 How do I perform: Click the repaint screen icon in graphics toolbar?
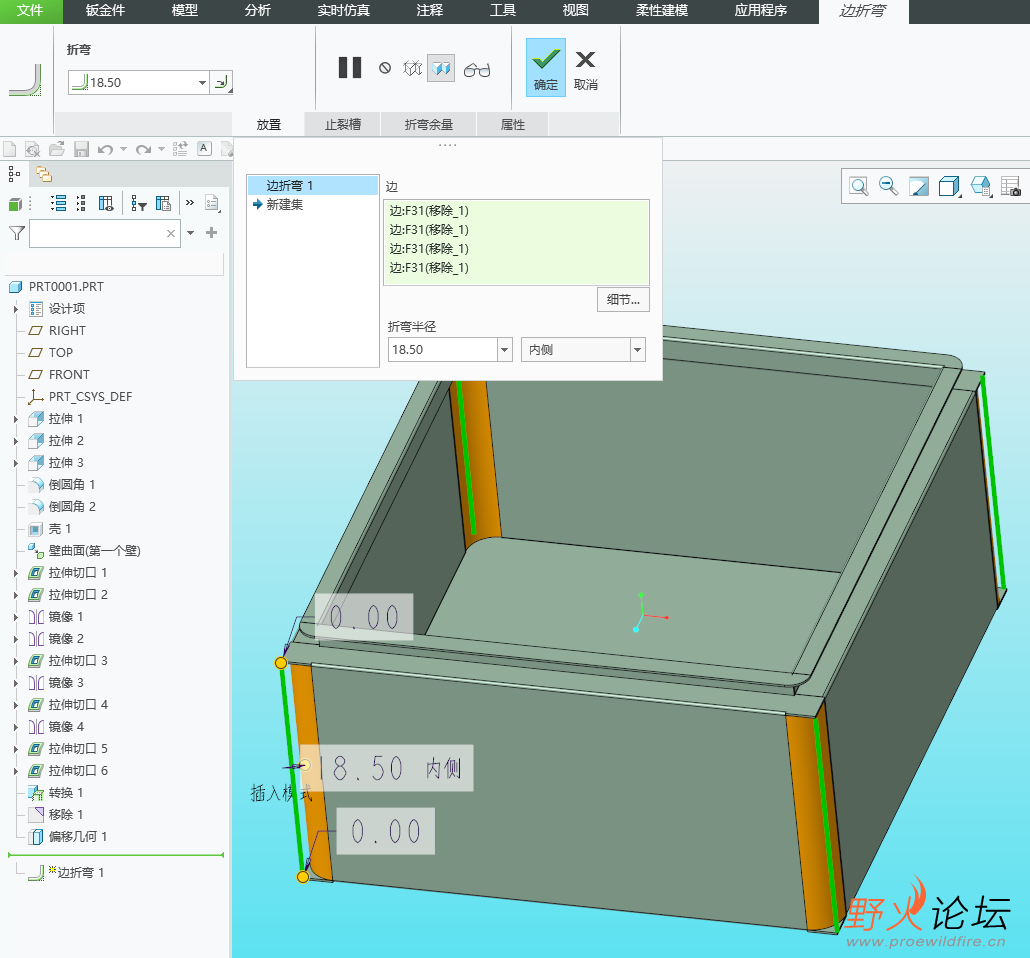pos(918,186)
